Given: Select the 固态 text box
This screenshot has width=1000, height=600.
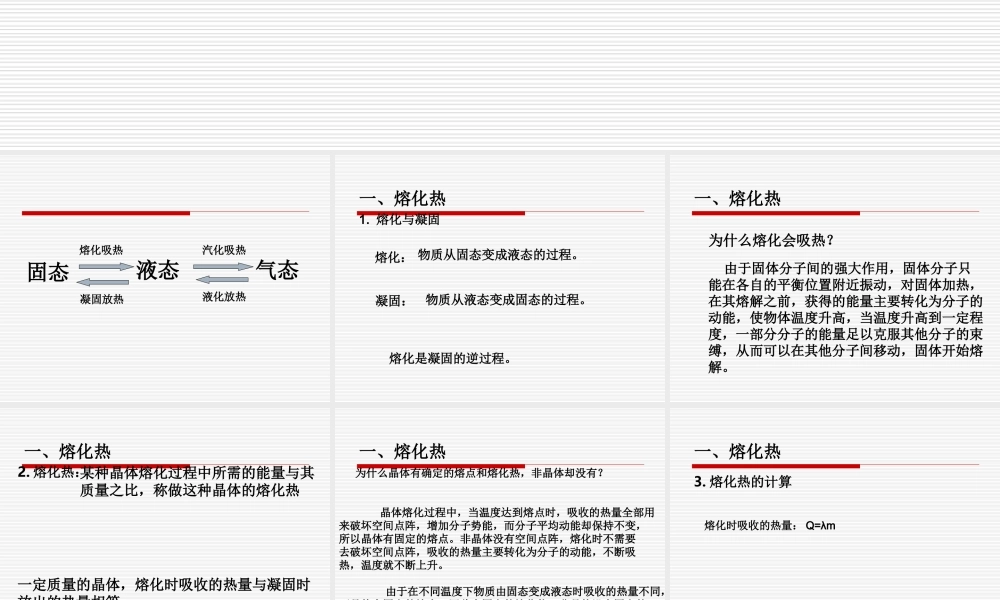Looking at the screenshot, I should click(x=46, y=270).
